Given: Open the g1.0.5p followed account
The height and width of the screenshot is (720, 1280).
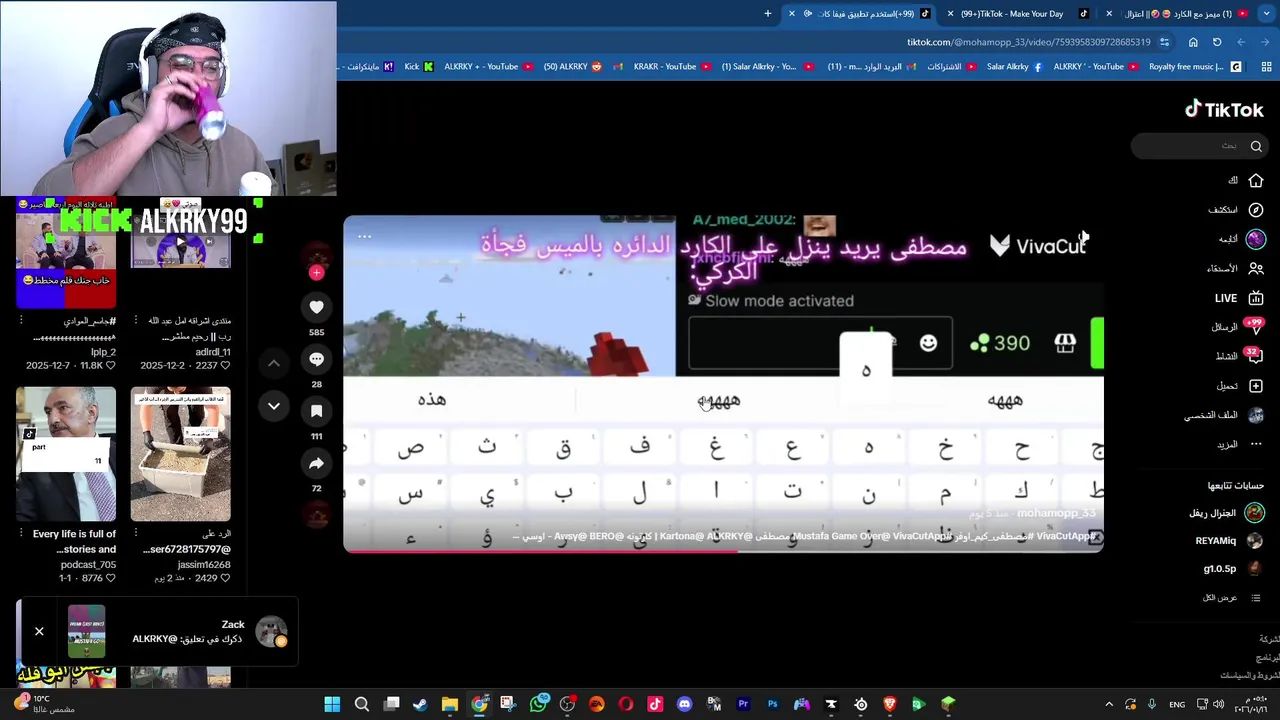Looking at the screenshot, I should pyautogui.click(x=1234, y=569).
